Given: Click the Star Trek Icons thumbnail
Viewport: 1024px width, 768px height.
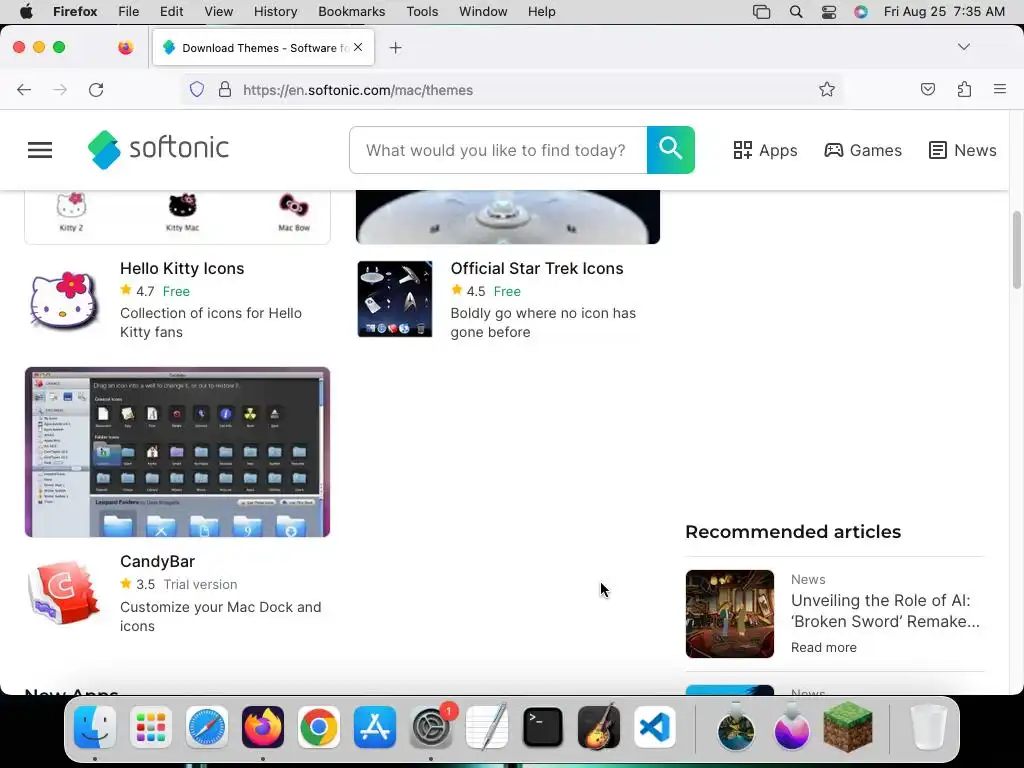Looking at the screenshot, I should pos(395,299).
